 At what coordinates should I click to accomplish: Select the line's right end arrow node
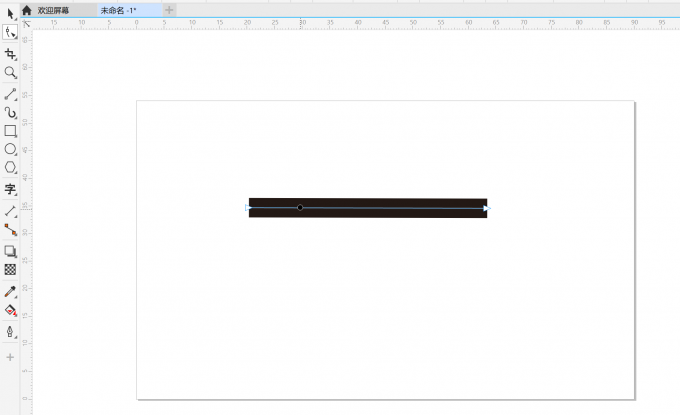click(487, 209)
